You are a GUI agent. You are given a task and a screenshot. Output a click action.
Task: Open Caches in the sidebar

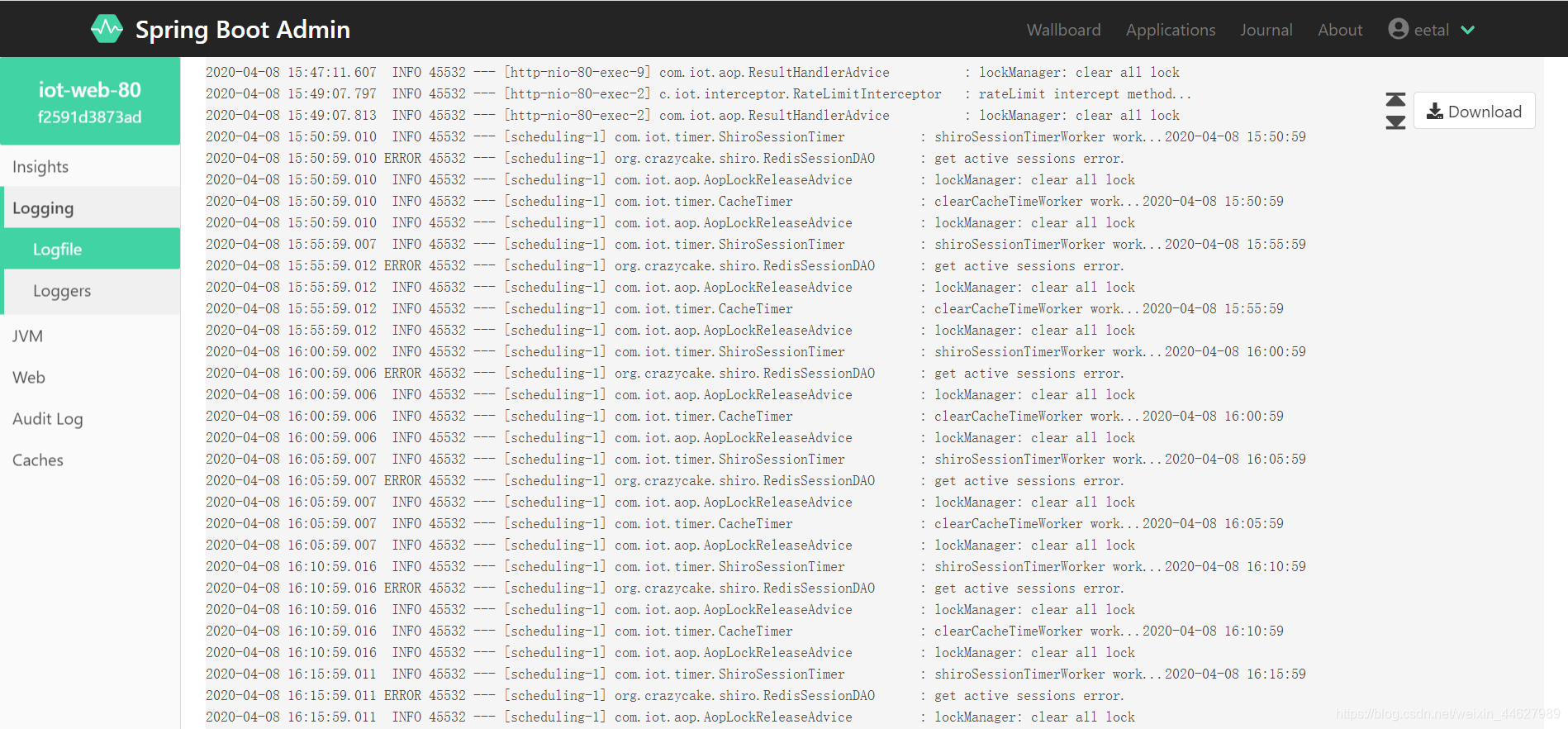click(90, 460)
